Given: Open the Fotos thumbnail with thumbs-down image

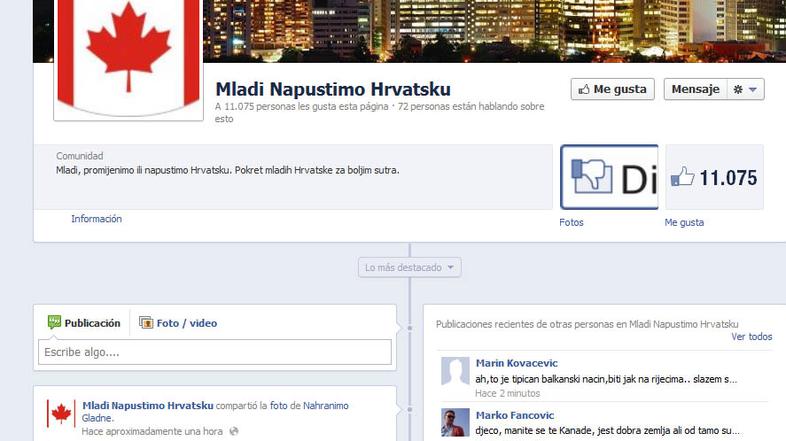Looking at the screenshot, I should (x=609, y=177).
